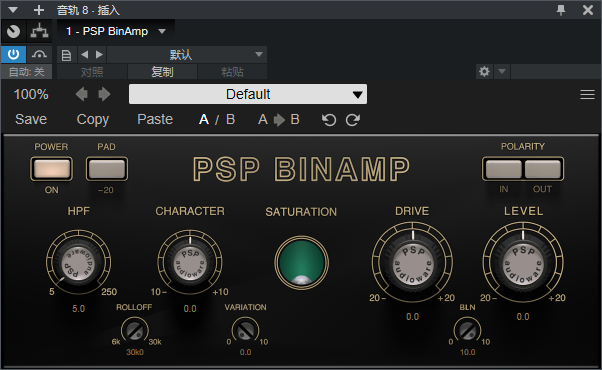
Task: Pin the plugin window
Action: 561,10
